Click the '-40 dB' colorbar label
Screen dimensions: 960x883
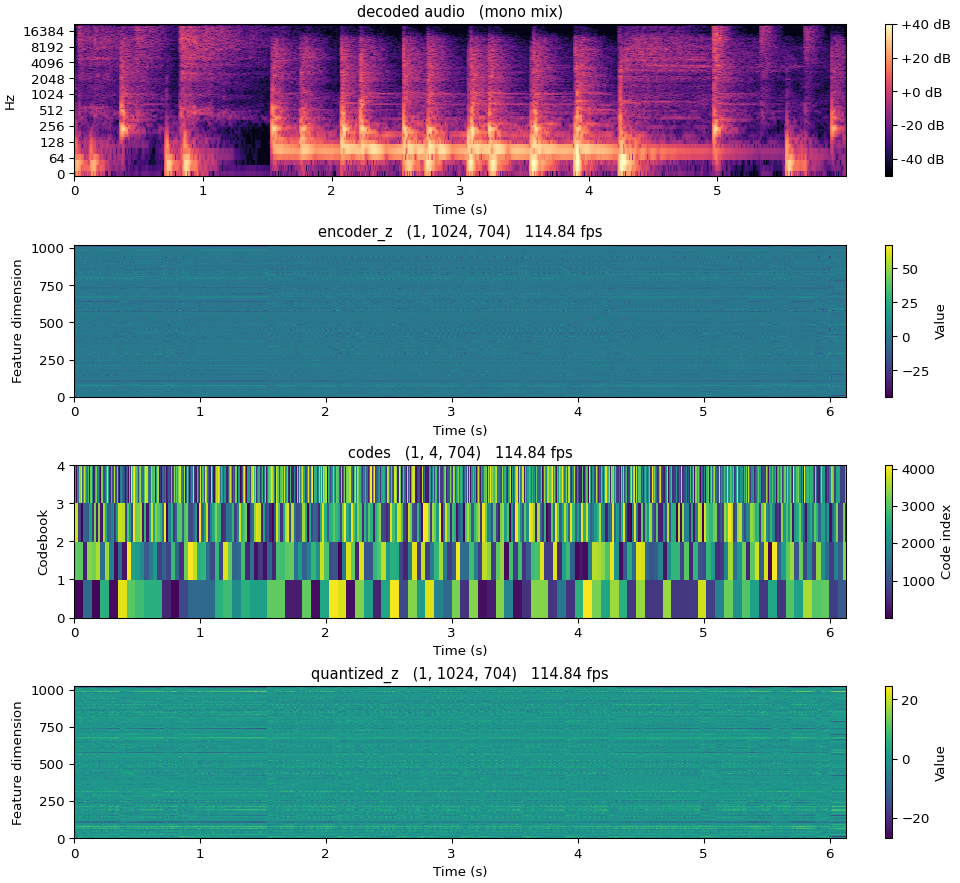point(923,160)
